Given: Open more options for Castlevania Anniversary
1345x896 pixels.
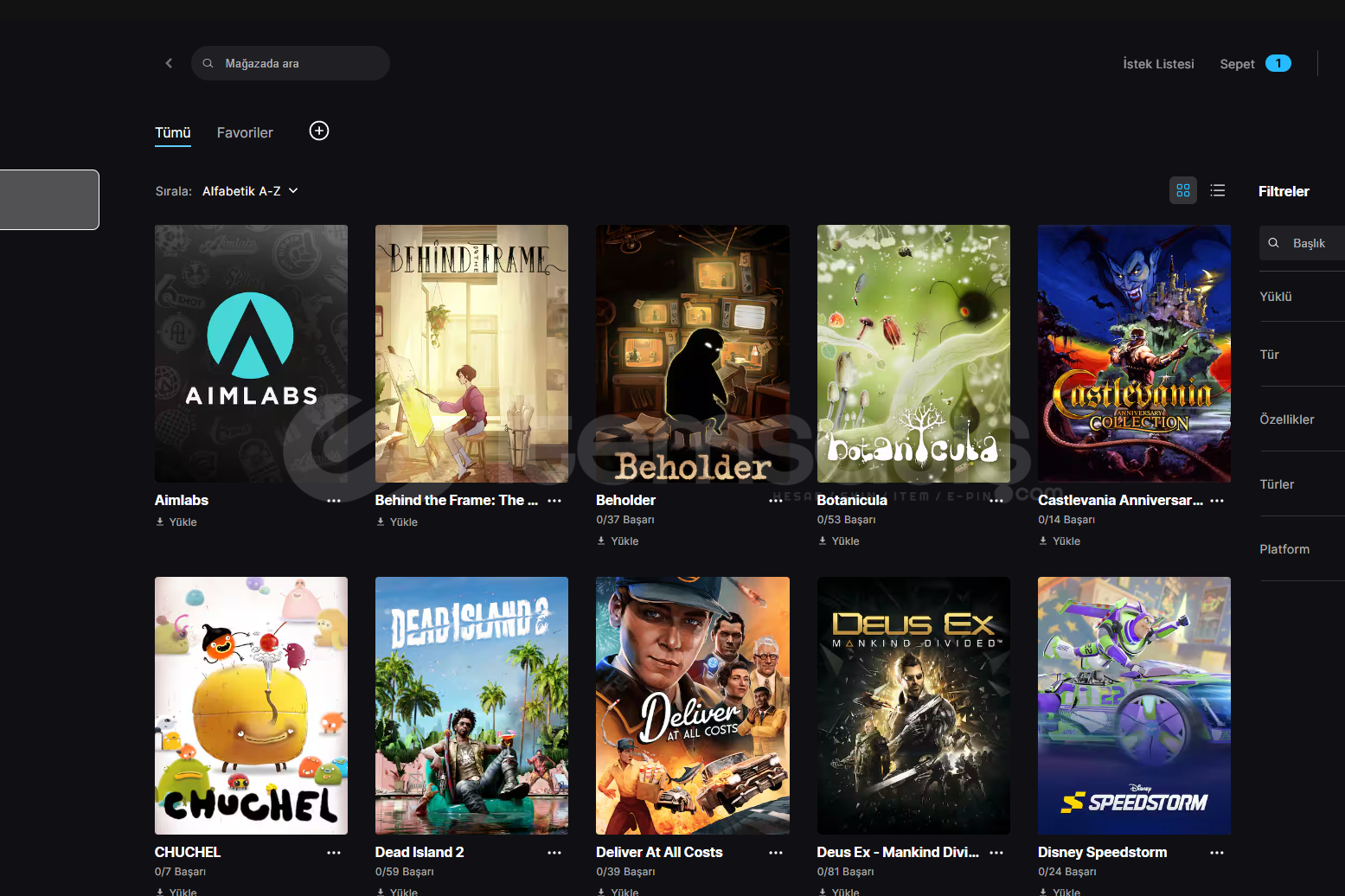Looking at the screenshot, I should point(1217,501).
